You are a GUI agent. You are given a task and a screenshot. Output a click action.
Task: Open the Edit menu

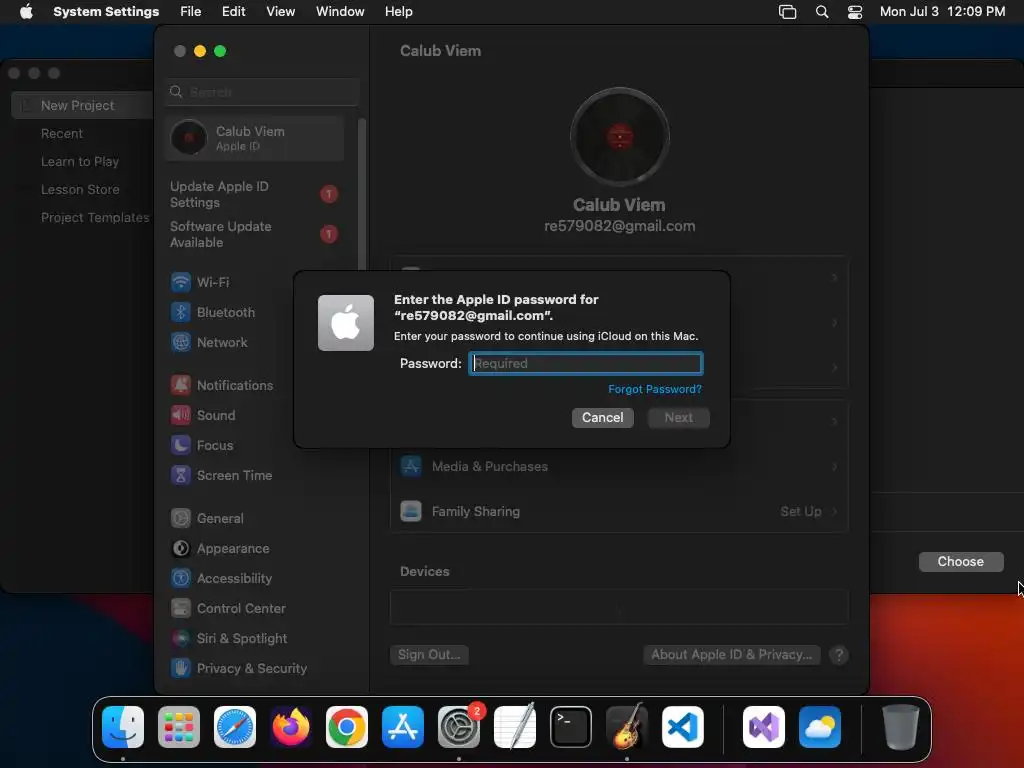point(233,12)
